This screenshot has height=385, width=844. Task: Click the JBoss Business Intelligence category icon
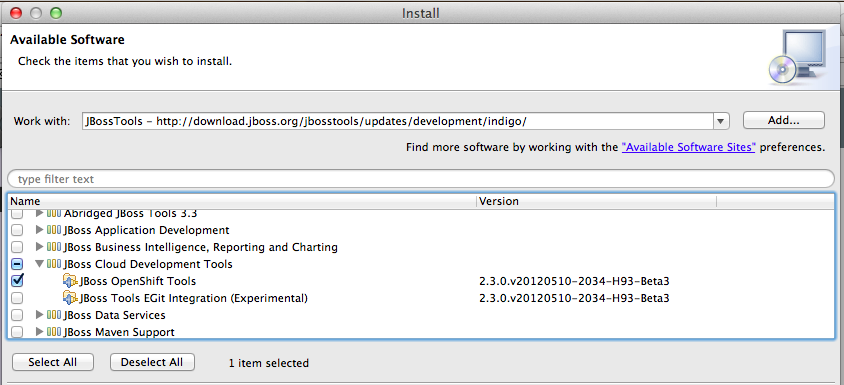[54, 248]
